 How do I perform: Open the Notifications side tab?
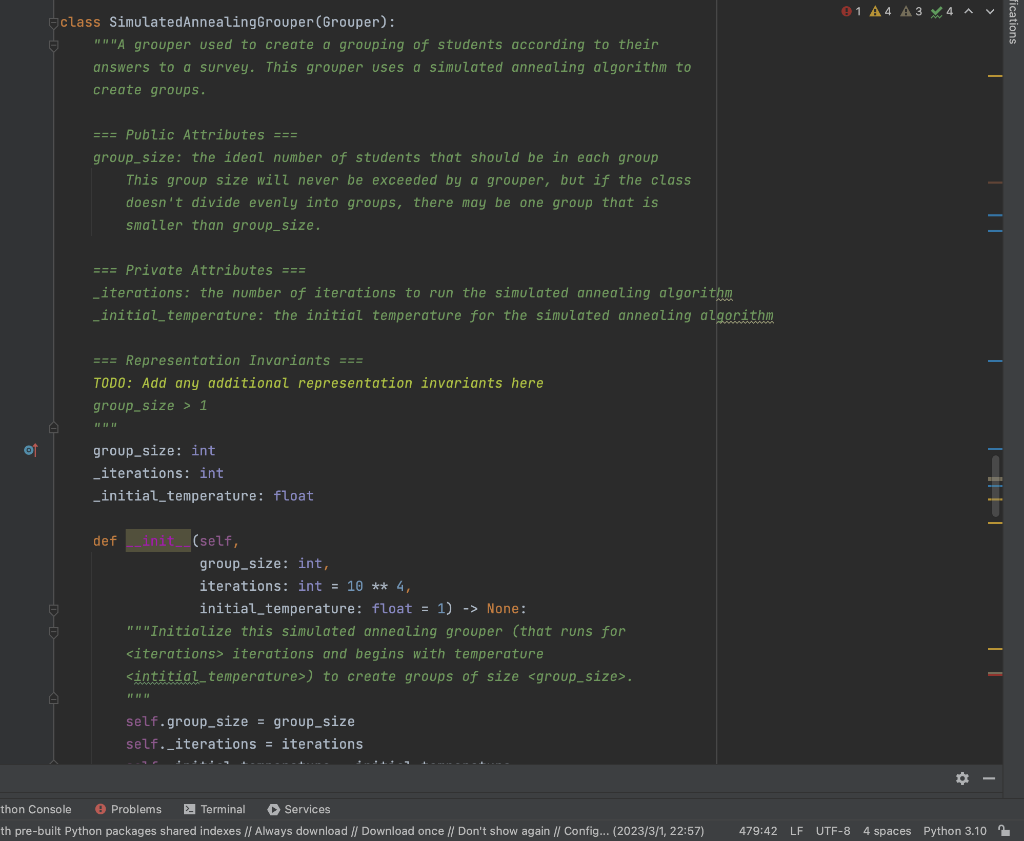1014,23
